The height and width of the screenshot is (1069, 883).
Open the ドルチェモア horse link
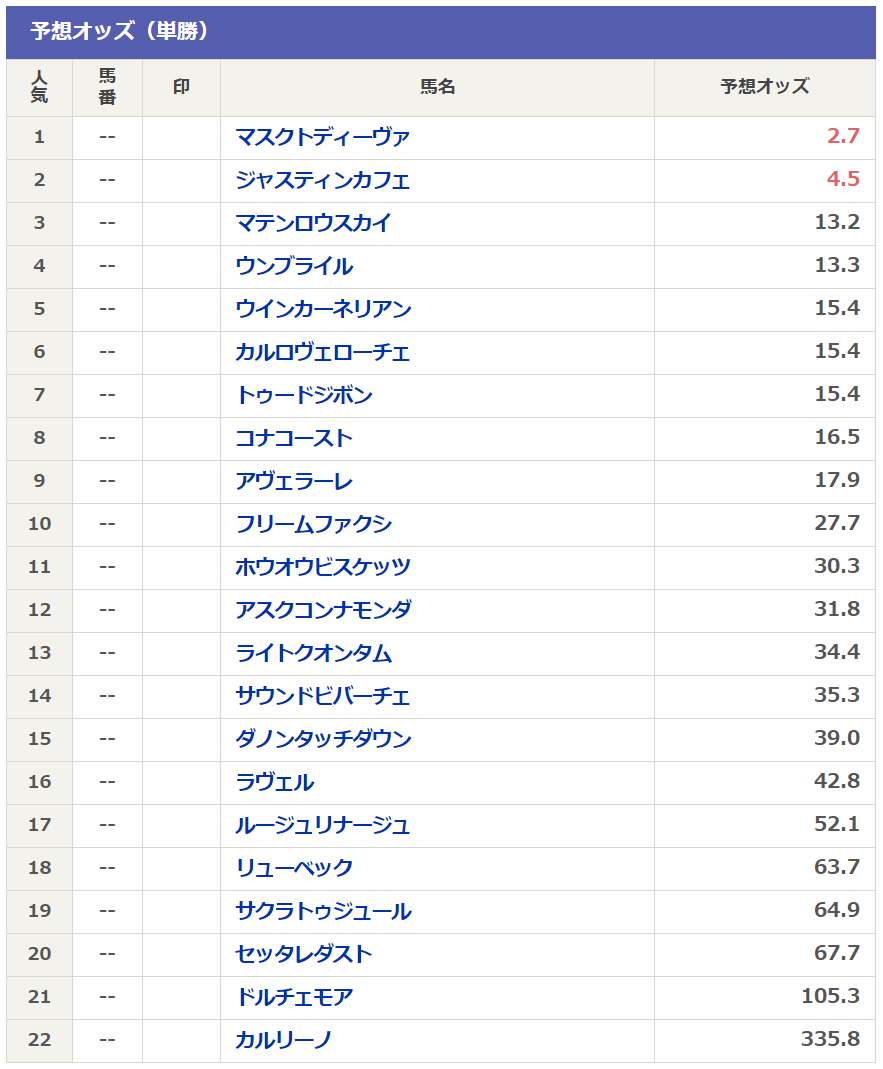tap(294, 996)
